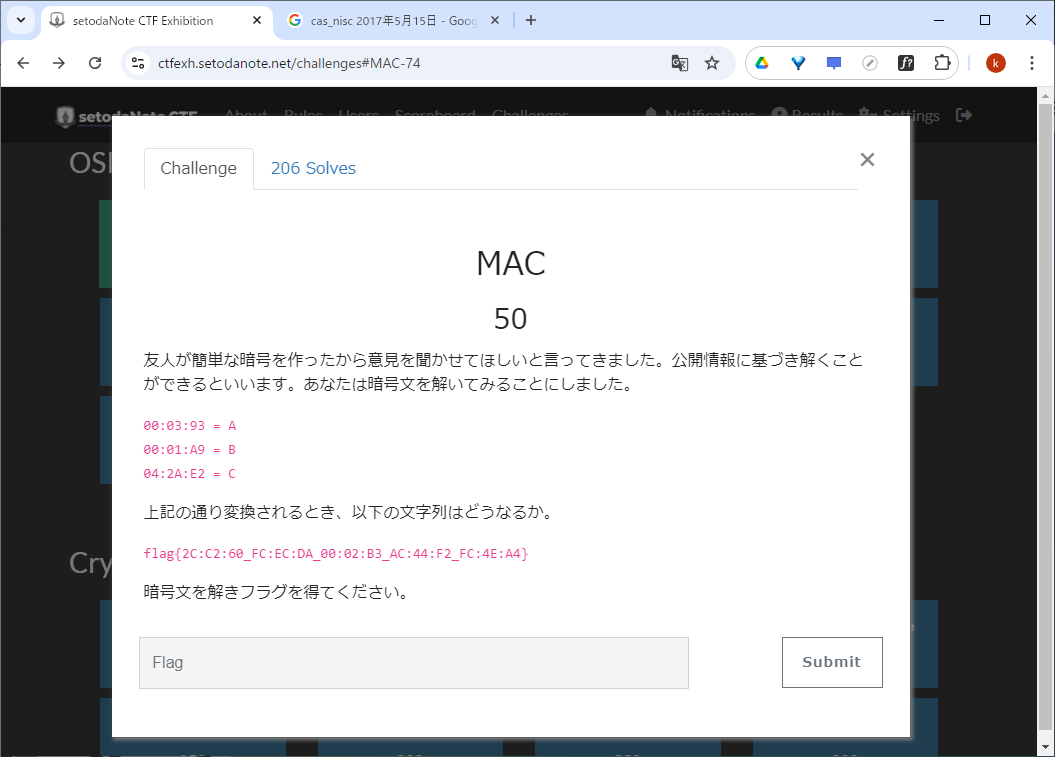Open the profile avatar k
The image size is (1055, 757).
(996, 63)
